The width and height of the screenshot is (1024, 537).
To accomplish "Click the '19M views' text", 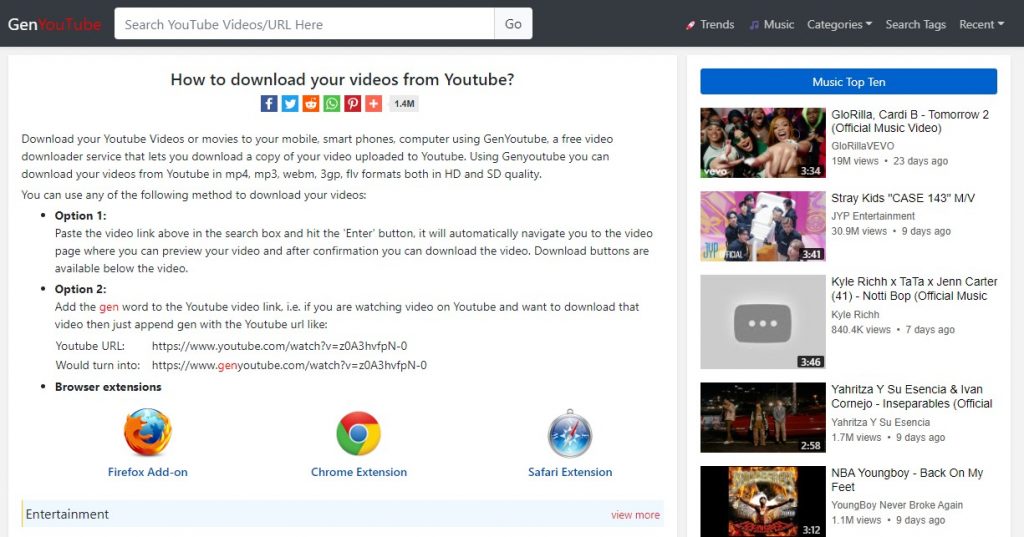I will coord(855,161).
